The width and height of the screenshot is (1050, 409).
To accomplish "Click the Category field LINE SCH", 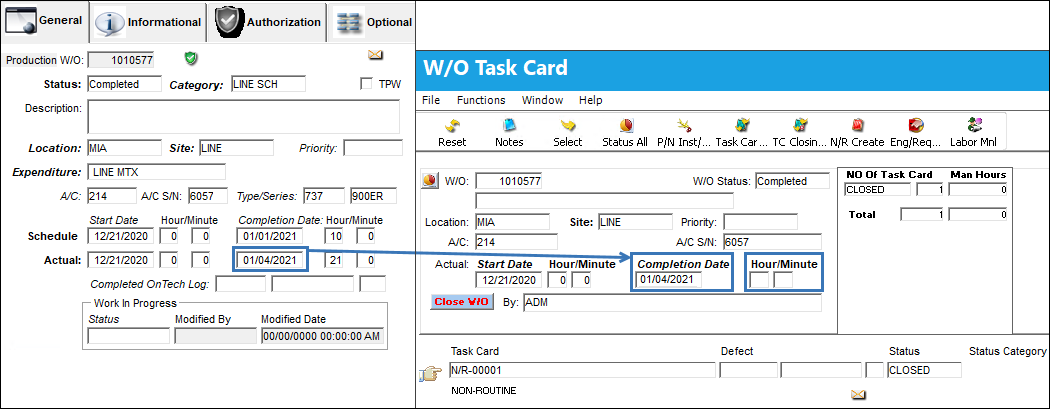I will (x=269, y=84).
